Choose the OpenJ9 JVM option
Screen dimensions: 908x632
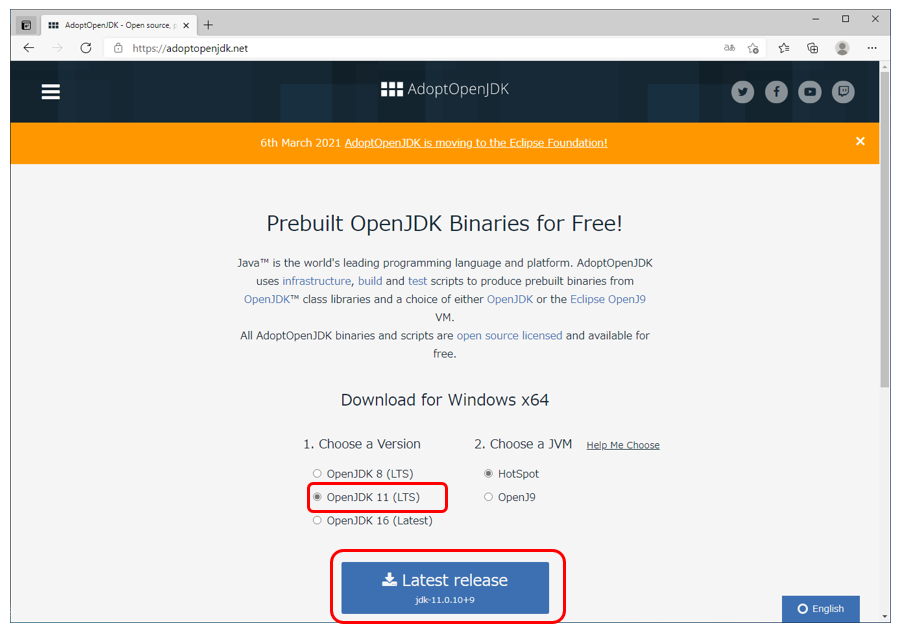coord(488,497)
